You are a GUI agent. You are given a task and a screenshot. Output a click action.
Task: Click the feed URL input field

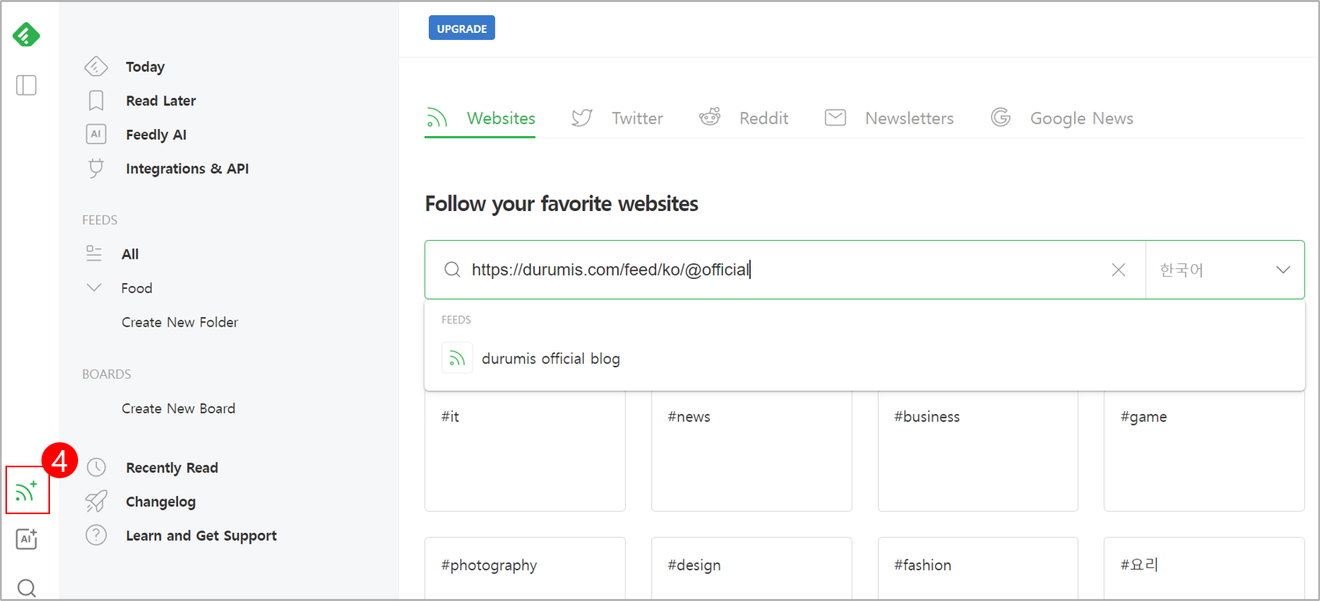[x=785, y=270]
